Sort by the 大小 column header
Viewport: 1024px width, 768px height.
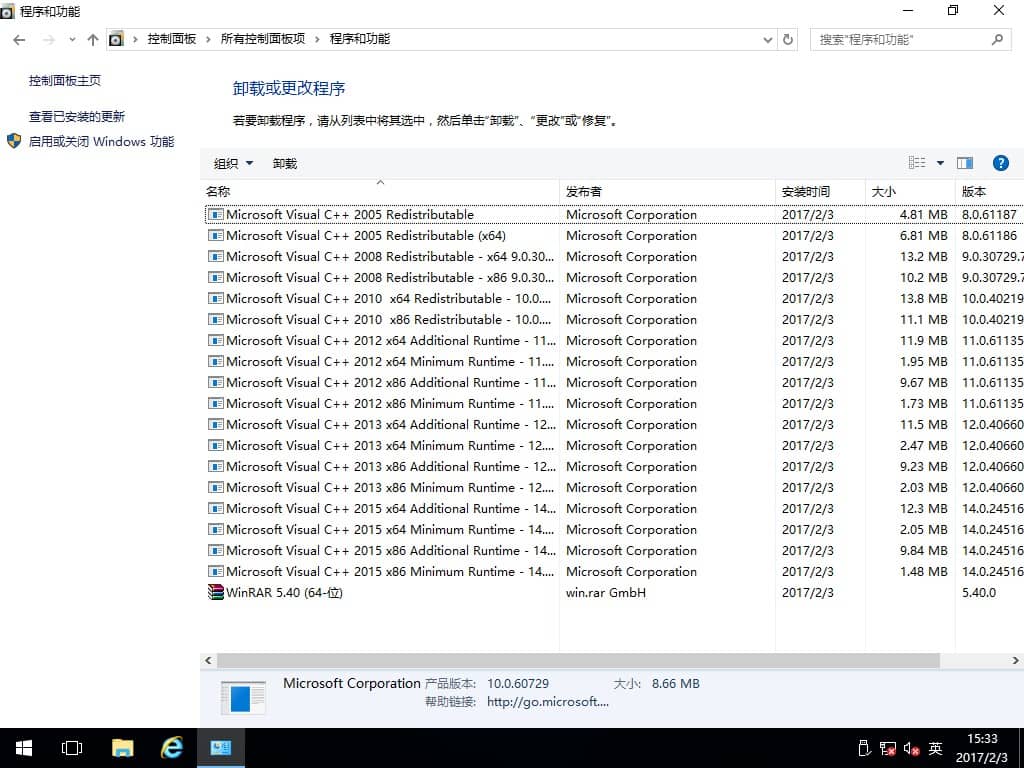coord(910,191)
